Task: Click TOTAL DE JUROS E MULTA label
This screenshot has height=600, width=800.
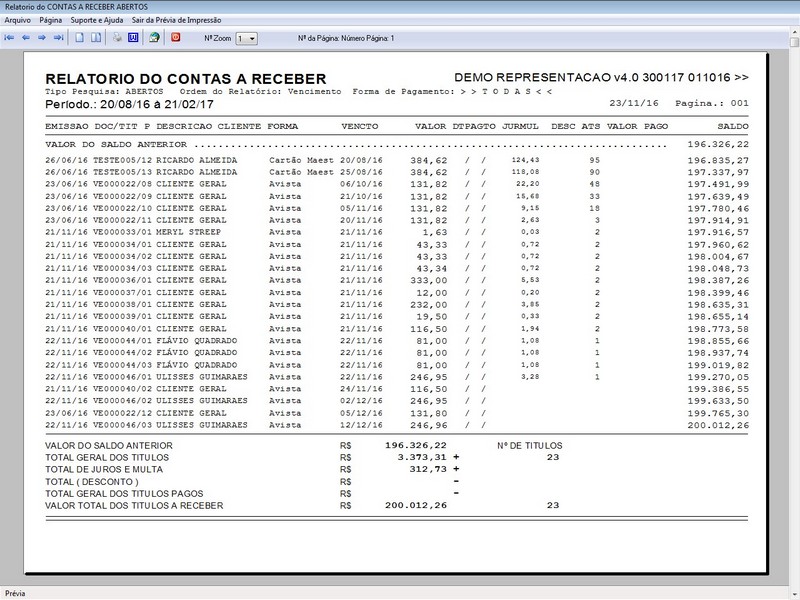Action: pos(104,470)
